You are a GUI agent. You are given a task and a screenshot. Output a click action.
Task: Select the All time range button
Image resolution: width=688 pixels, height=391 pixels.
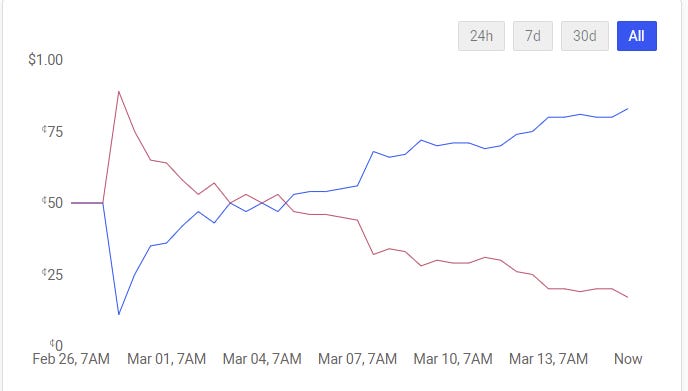637,36
